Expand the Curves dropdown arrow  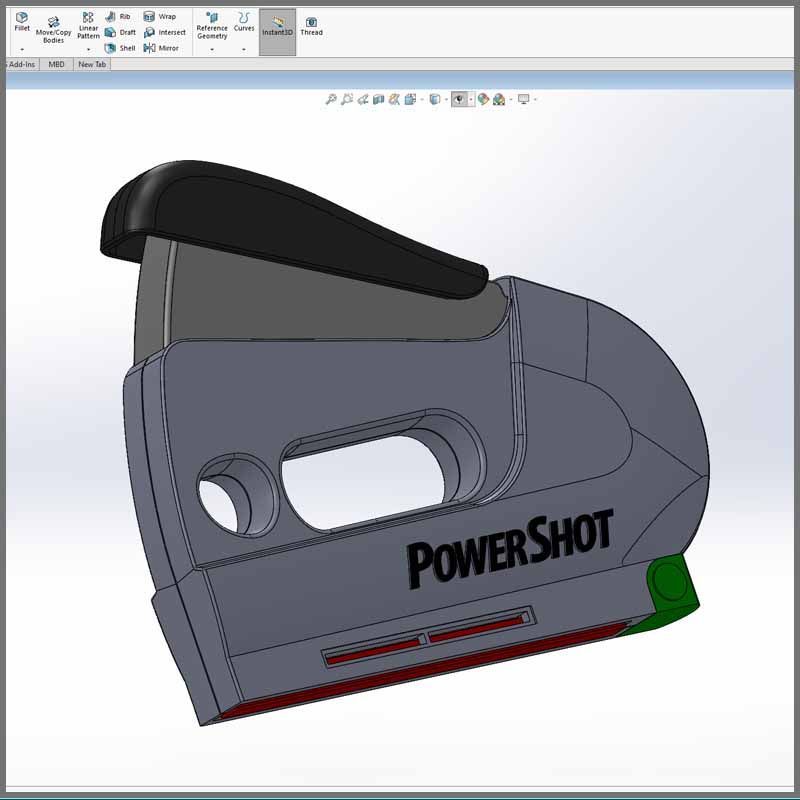tap(244, 49)
